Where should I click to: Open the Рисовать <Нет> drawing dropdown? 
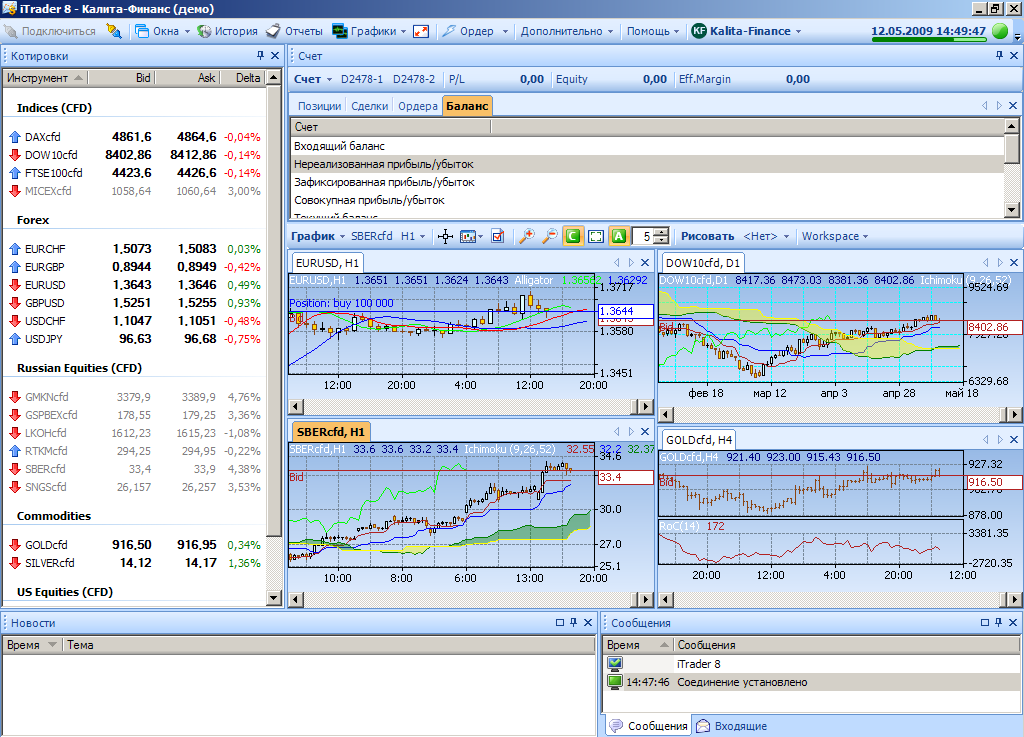coord(767,236)
